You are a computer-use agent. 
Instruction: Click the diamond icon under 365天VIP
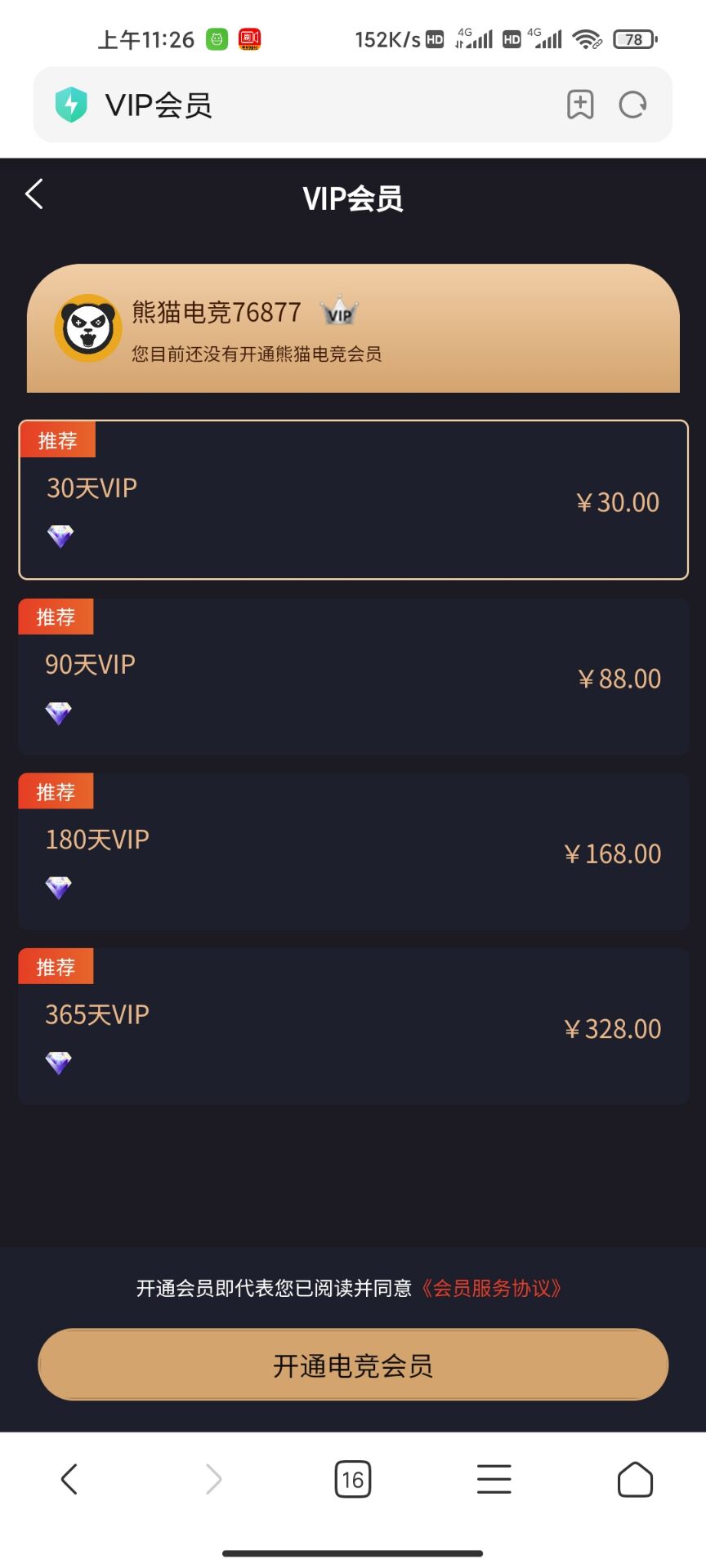[59, 1062]
